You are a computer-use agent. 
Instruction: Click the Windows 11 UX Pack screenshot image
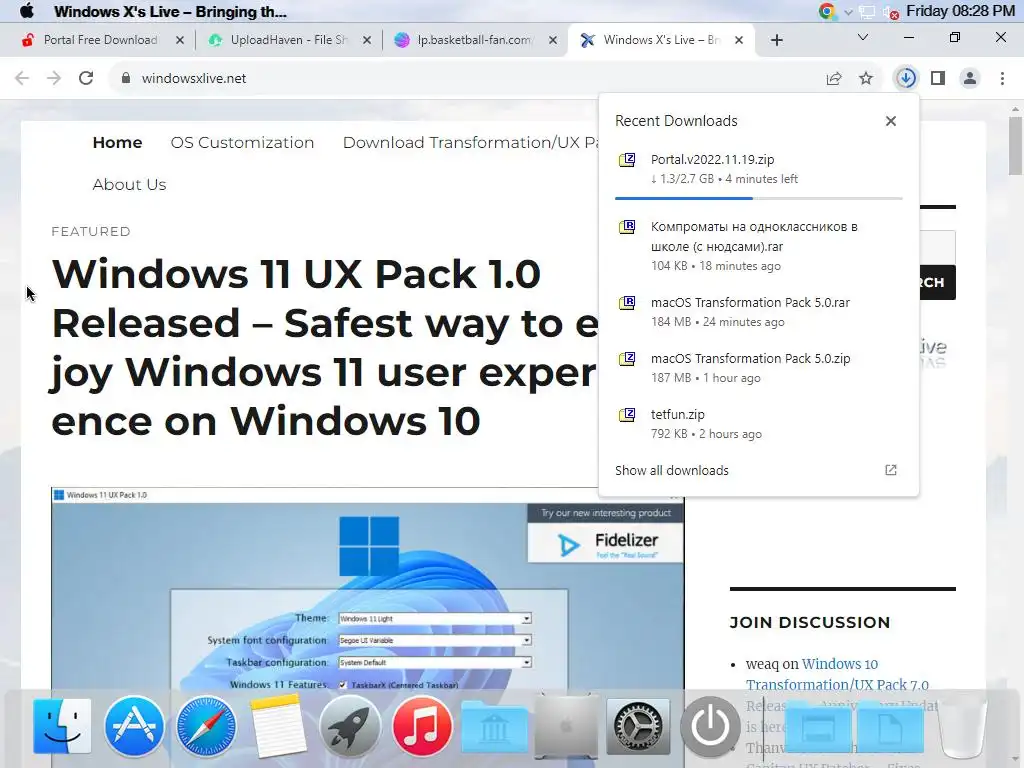[x=368, y=594]
